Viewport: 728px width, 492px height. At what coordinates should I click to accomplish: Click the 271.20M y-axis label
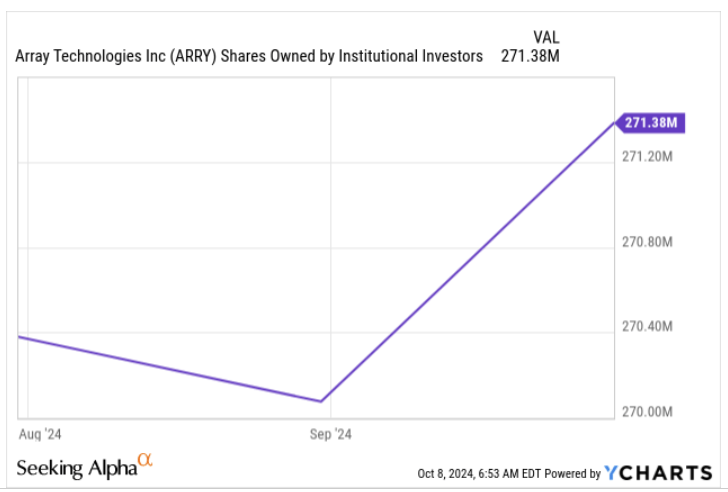pyautogui.click(x=647, y=158)
